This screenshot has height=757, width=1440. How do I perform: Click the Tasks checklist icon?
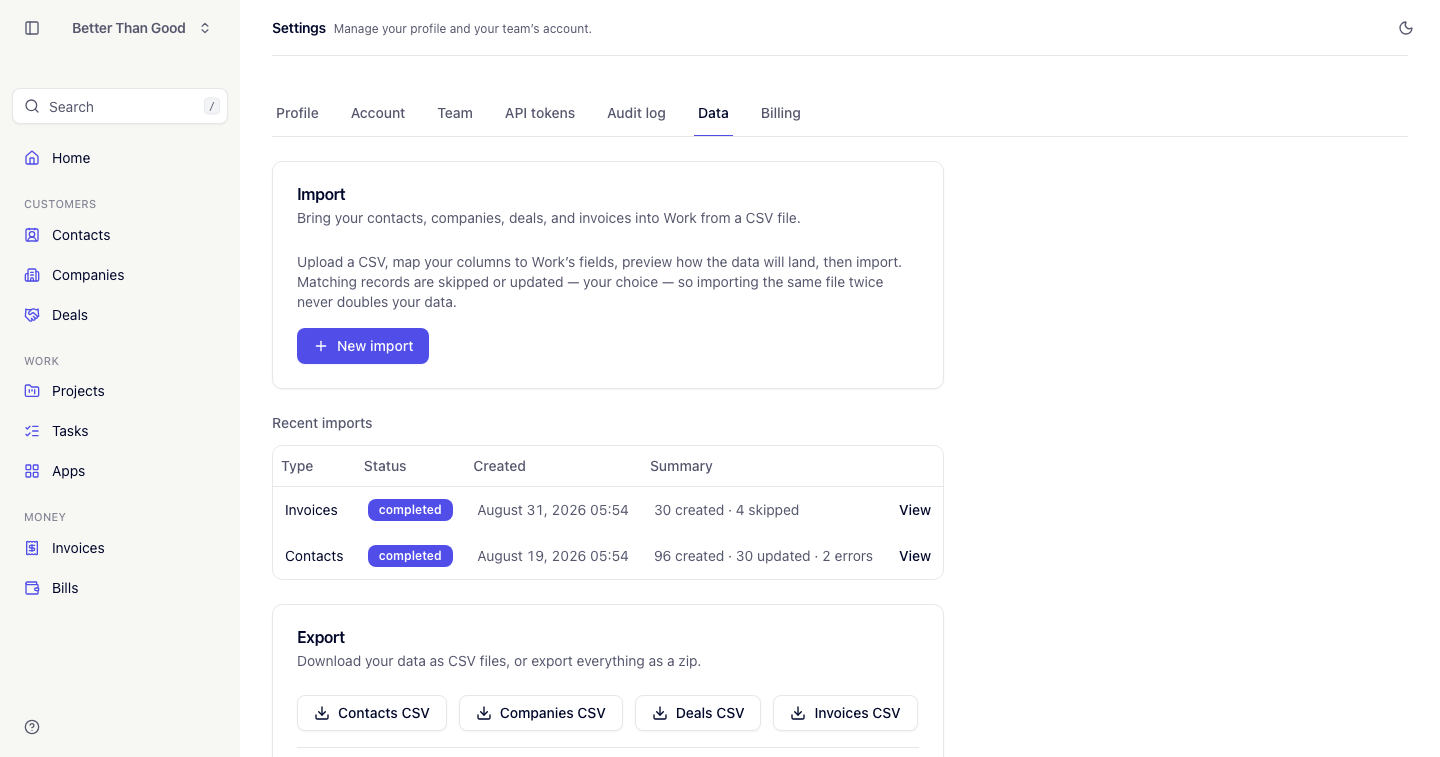[x=32, y=431]
